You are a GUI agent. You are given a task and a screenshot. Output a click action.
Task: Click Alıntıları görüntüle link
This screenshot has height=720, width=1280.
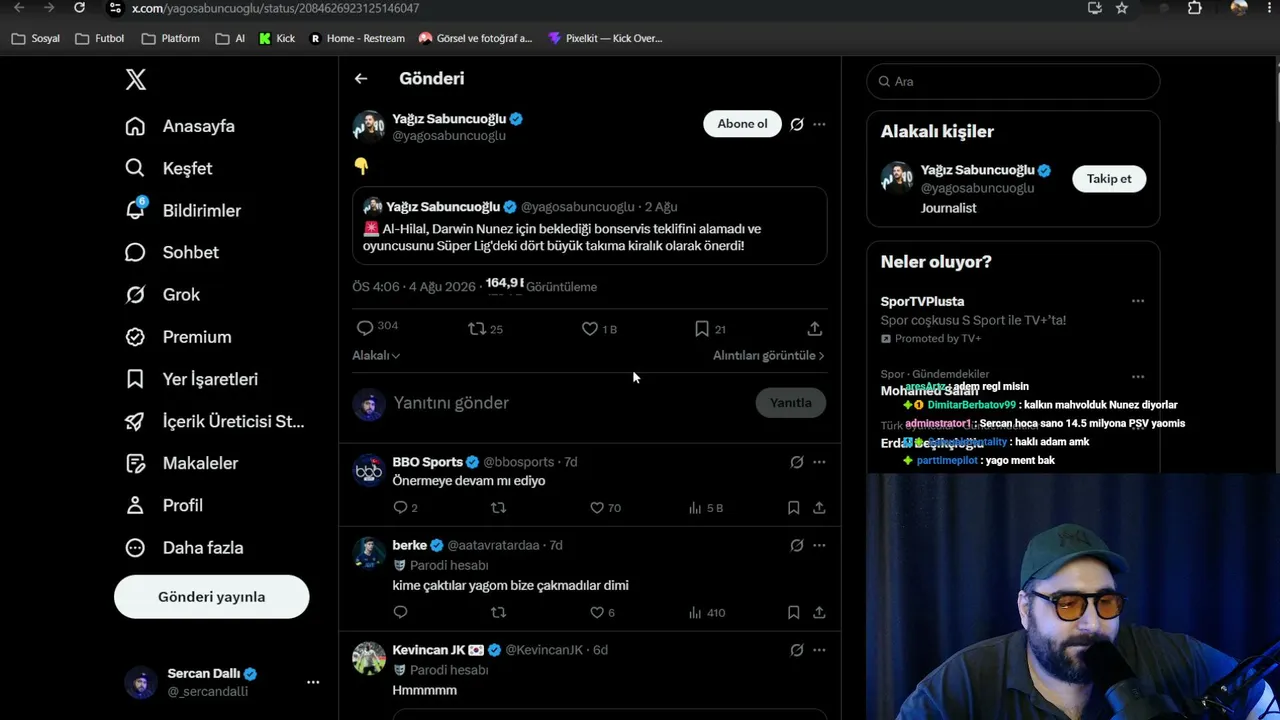pos(768,355)
